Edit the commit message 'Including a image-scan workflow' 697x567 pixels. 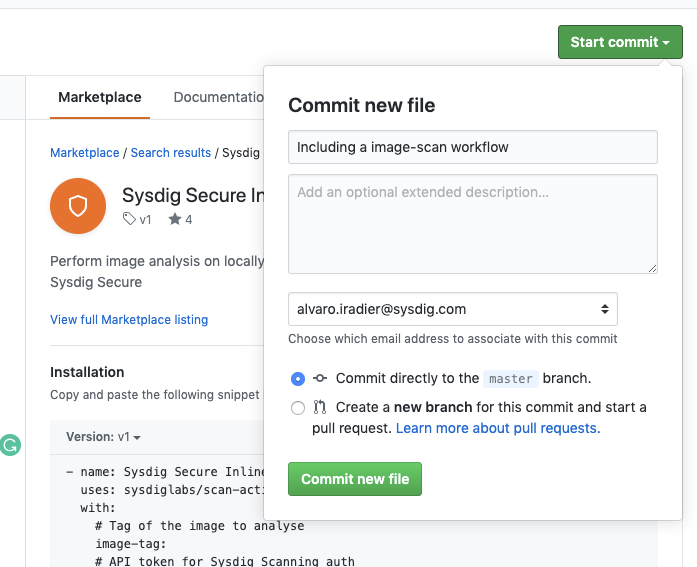473,147
